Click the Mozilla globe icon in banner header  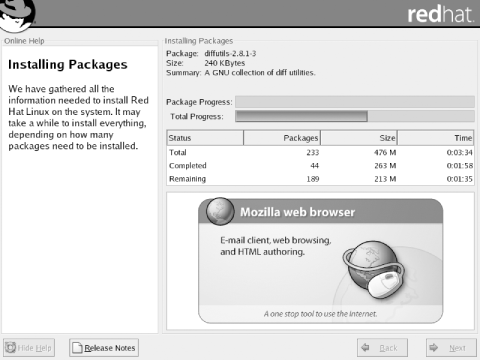click(x=220, y=211)
